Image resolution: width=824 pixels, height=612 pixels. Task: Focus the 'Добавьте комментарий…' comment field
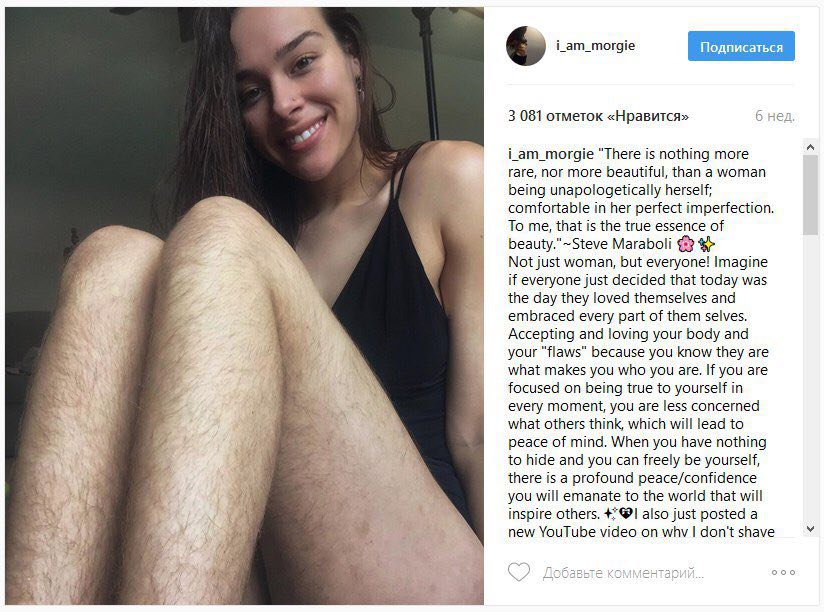(x=623, y=573)
